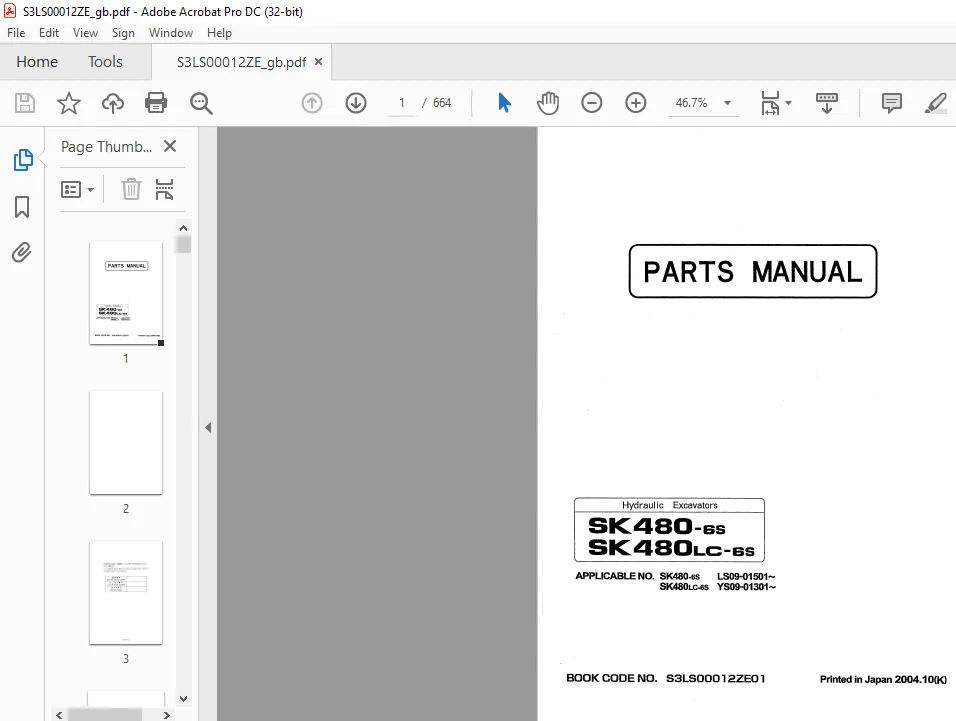Screen dimensions: 956x721
Task: Go to next page arrow
Action: coord(356,103)
